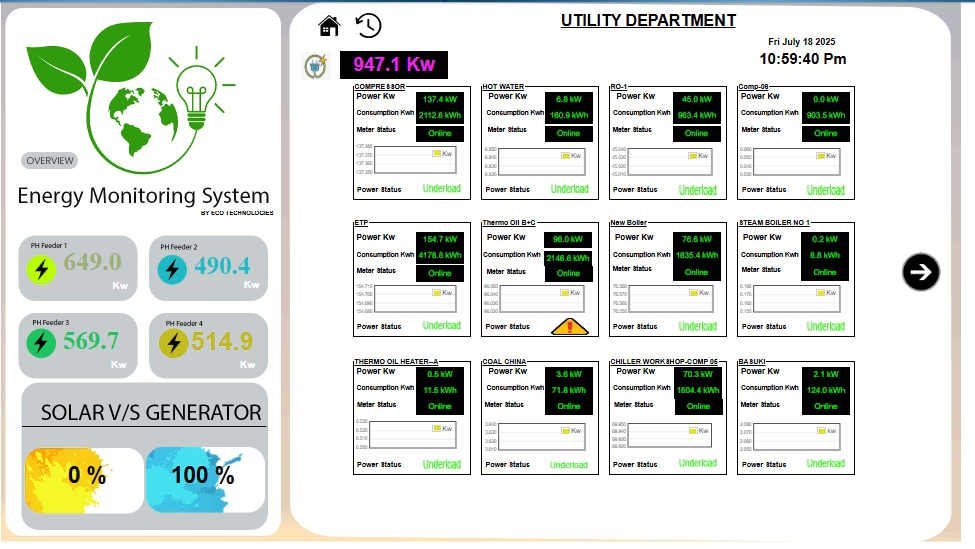
Task: Click PH Feeder 1 lightning bolt icon
Action: (41, 270)
